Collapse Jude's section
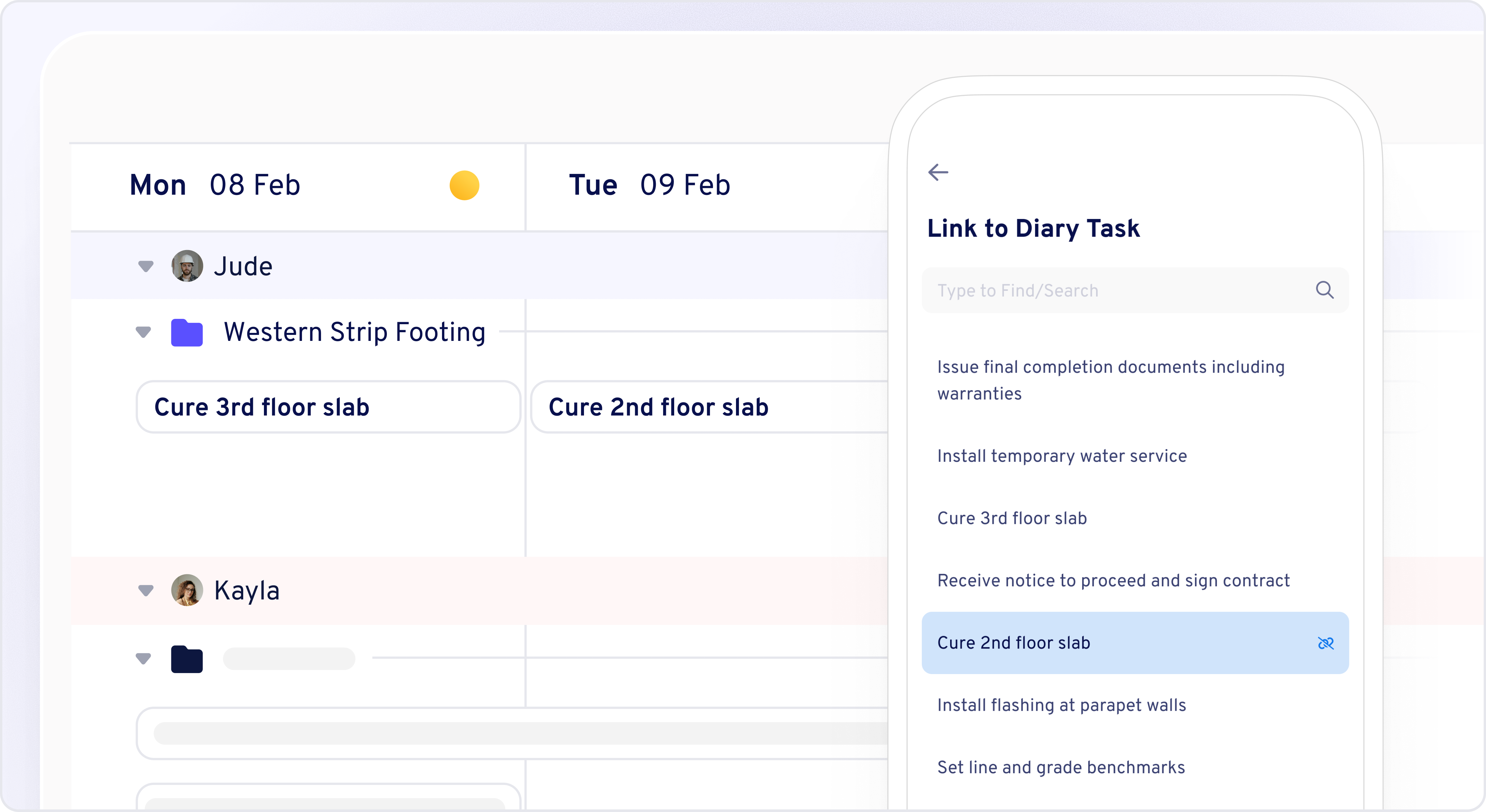The width and height of the screenshot is (1486, 812). [x=146, y=266]
